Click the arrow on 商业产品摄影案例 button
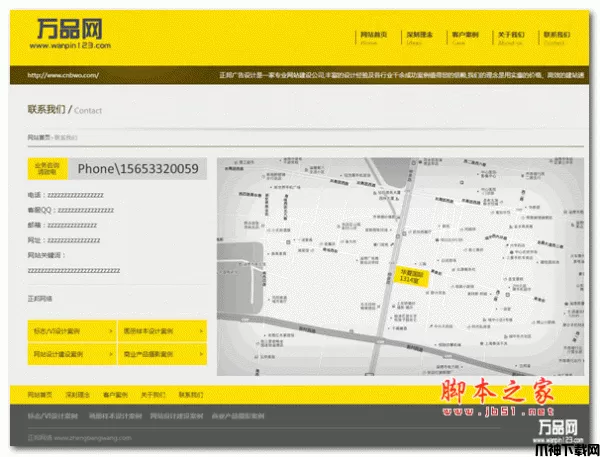The width and height of the screenshot is (600, 457). [201, 354]
